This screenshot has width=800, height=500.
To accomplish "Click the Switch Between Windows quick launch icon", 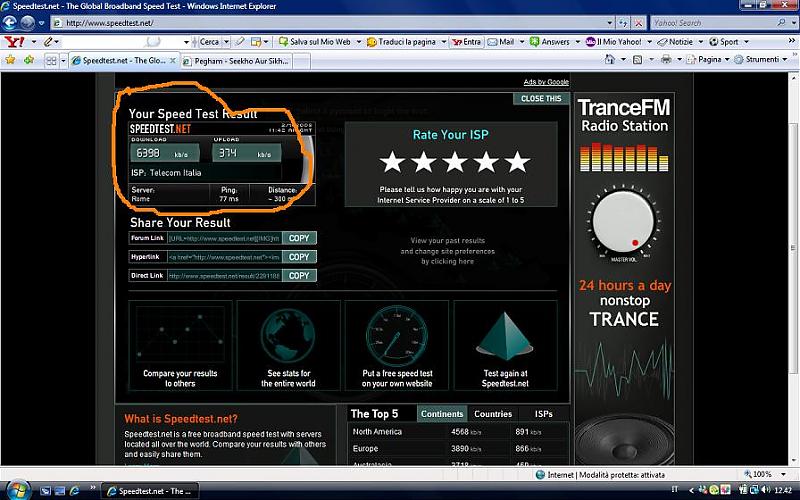I will 60,491.
